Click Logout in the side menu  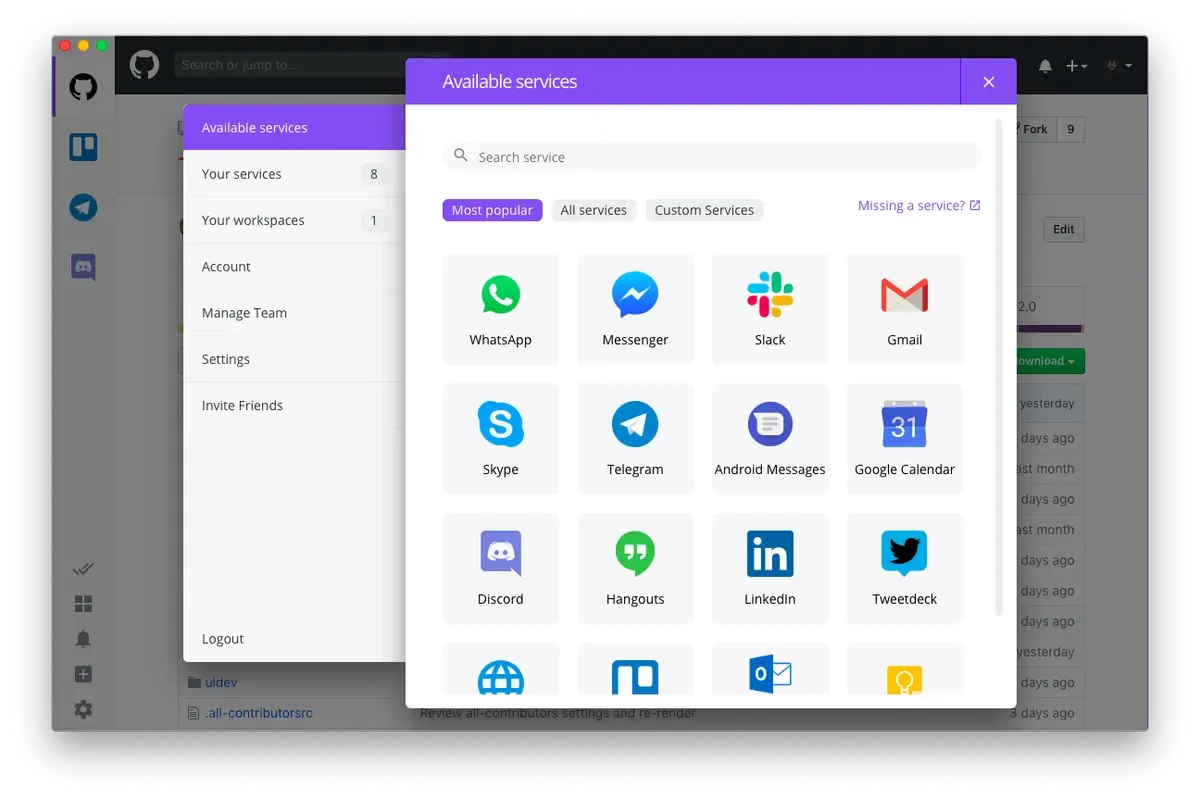pyautogui.click(x=223, y=639)
